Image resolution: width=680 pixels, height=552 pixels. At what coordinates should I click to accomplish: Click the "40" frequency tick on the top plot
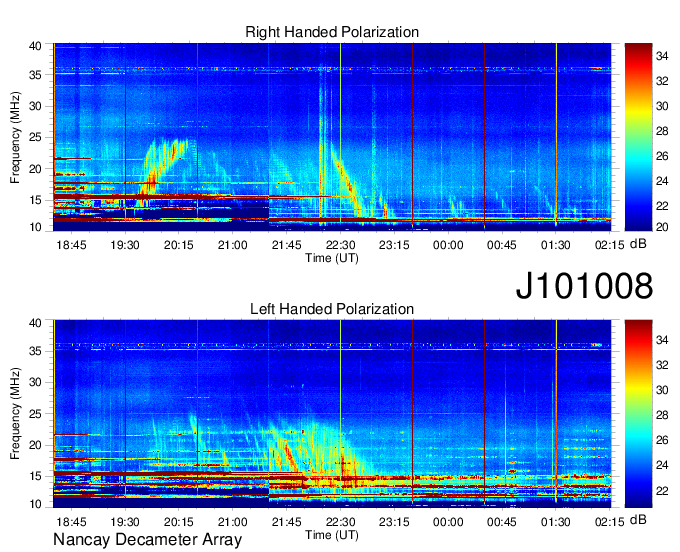(x=35, y=46)
